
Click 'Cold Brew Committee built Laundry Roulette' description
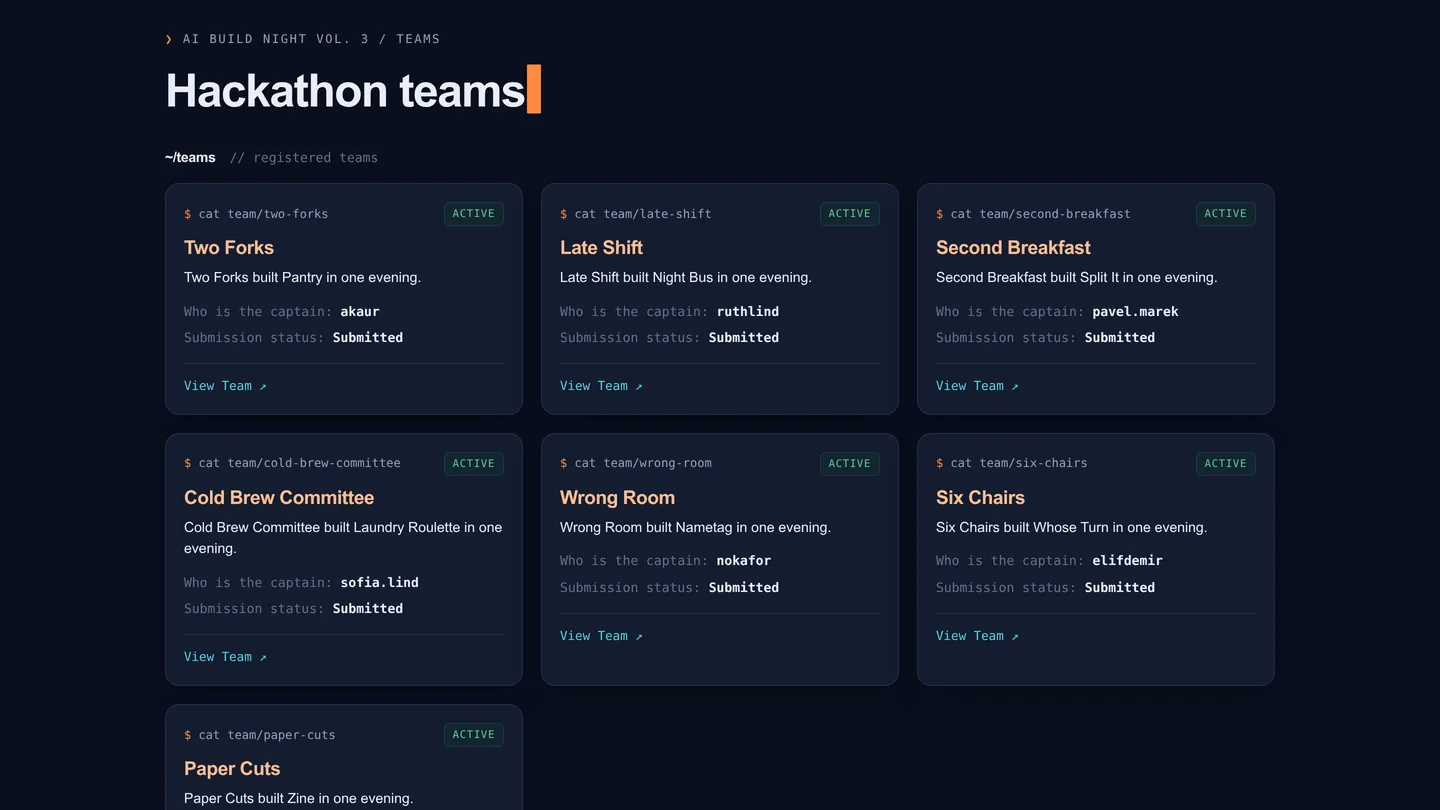tap(343, 537)
